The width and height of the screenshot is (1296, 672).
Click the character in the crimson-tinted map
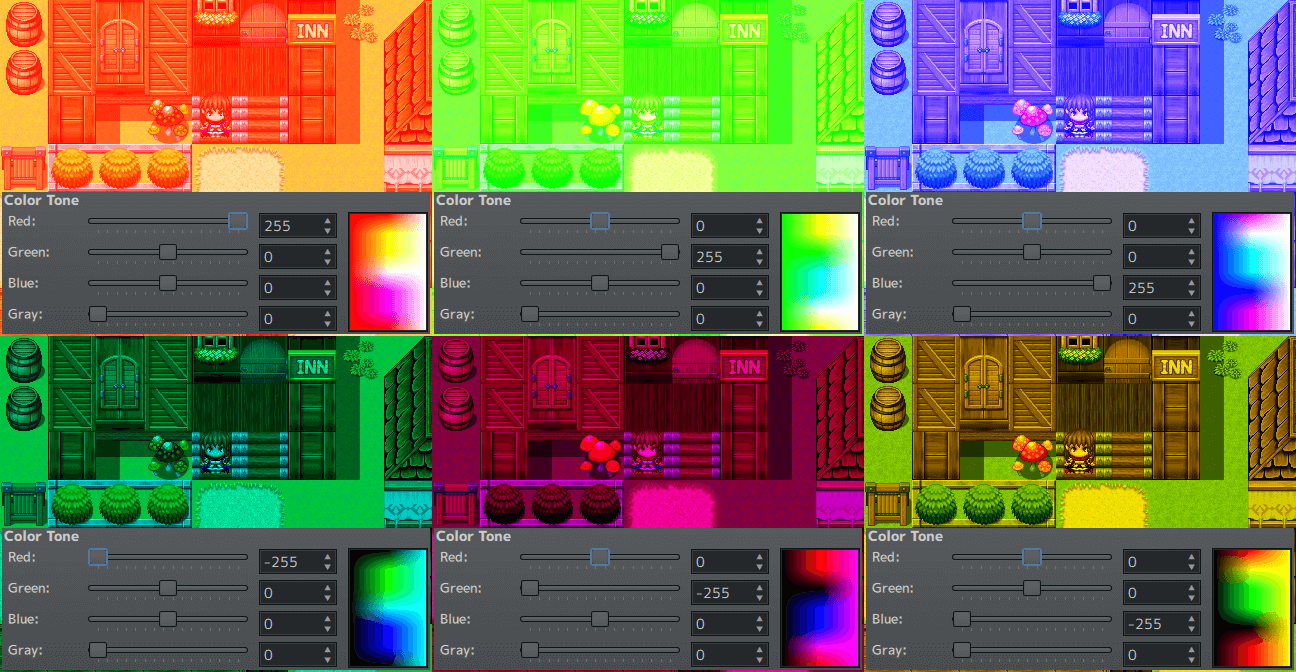pos(645,451)
